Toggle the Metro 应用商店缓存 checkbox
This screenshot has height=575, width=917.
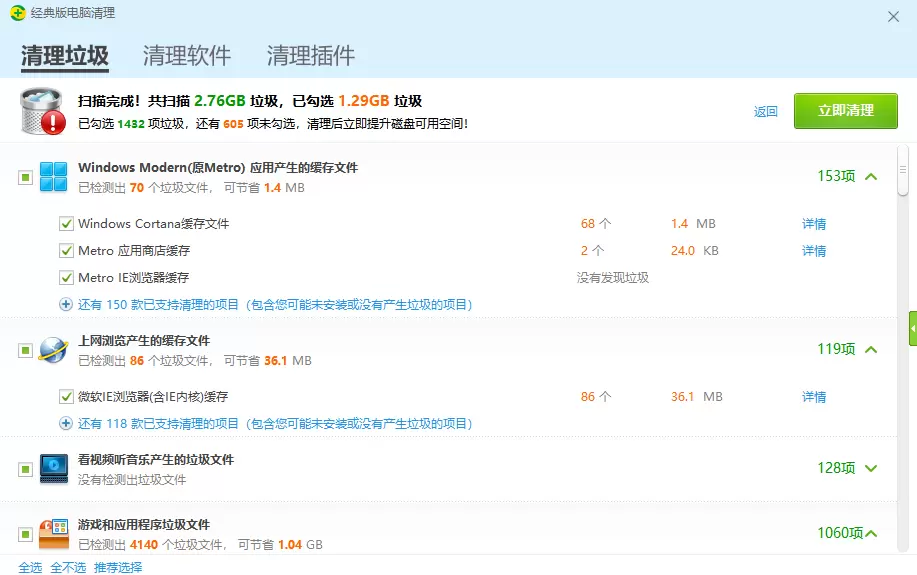[67, 251]
